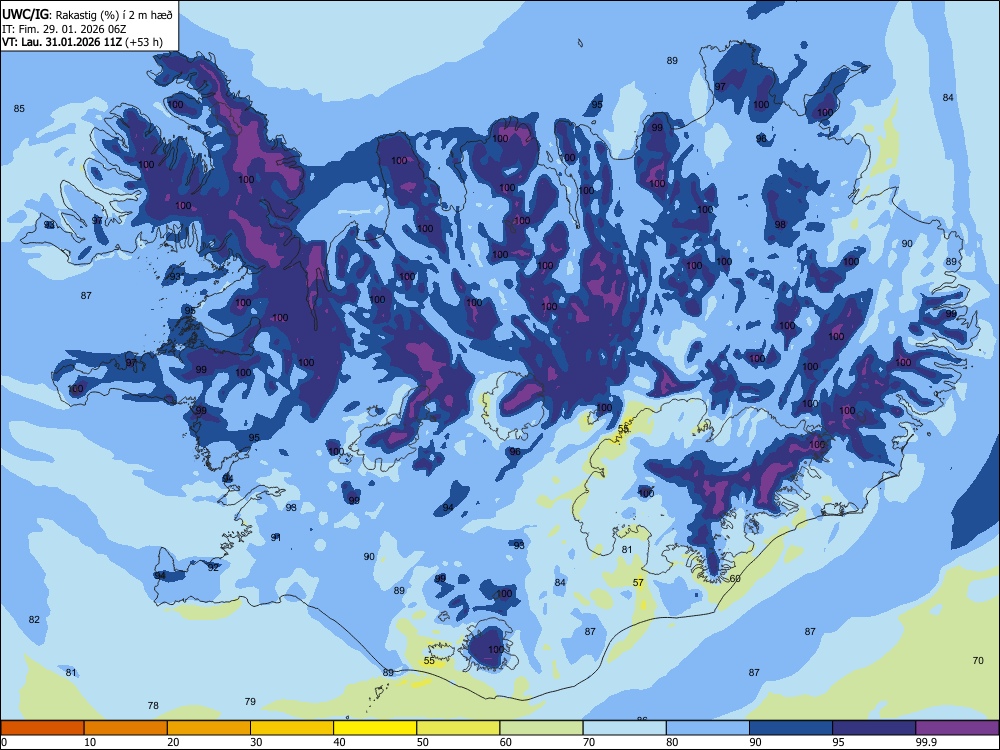Click the humidity value 78 on the map
The width and height of the screenshot is (1000, 750).
pyautogui.click(x=153, y=705)
